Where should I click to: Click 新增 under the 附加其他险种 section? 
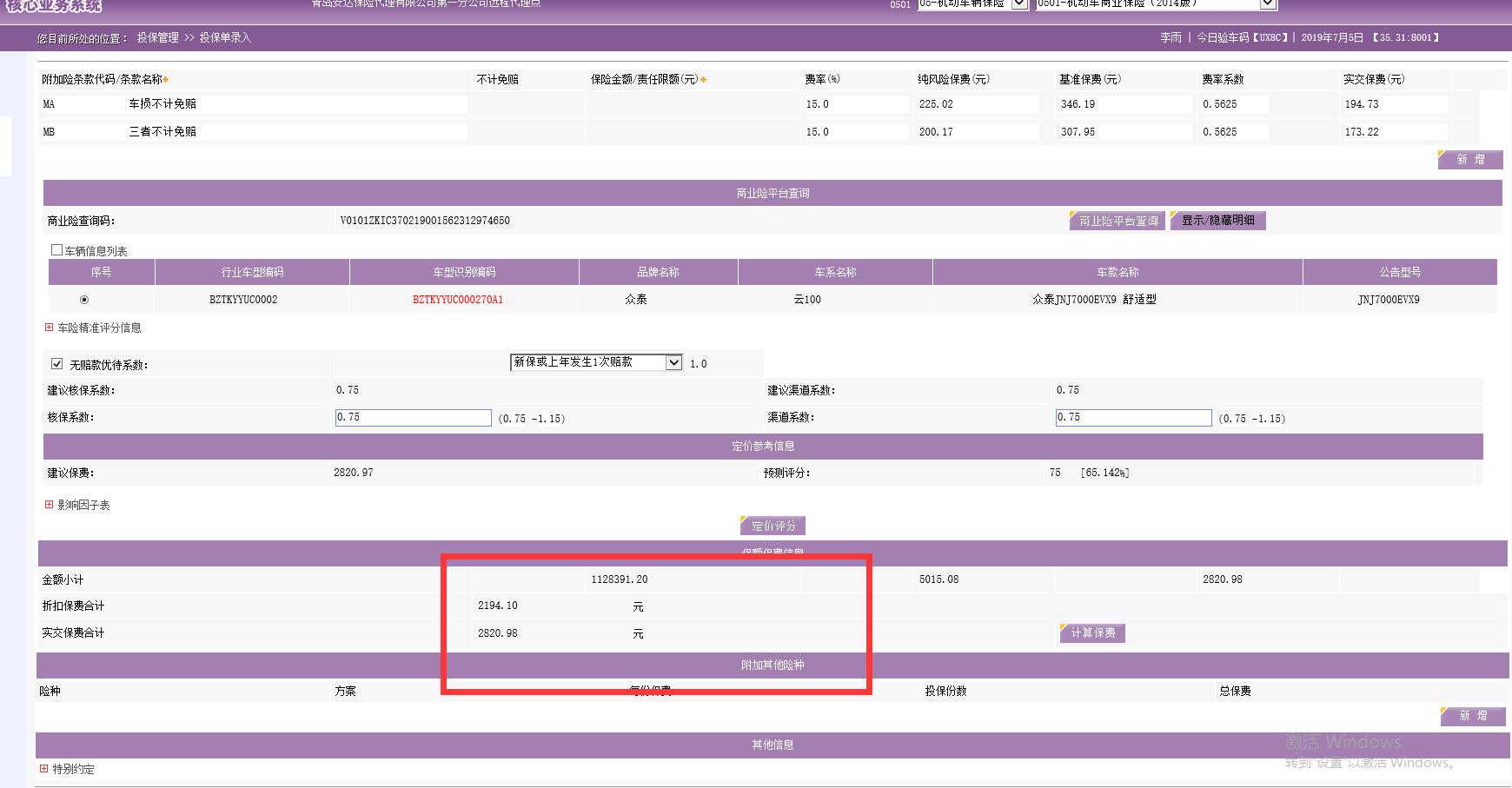click(1471, 716)
